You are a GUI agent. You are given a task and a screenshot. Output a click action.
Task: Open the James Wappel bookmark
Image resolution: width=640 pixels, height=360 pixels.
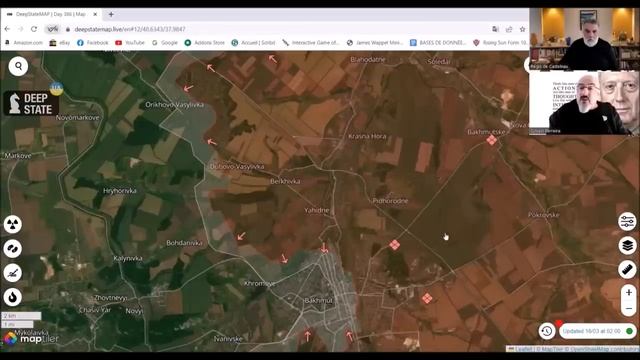[x=375, y=42]
